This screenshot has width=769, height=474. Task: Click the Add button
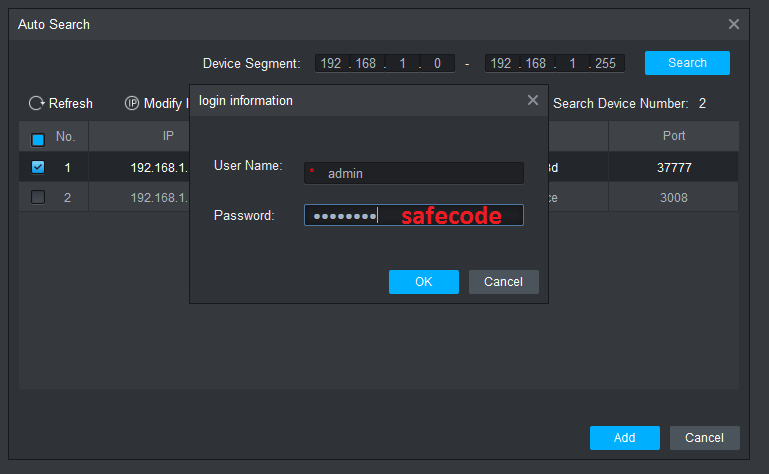[x=624, y=438]
